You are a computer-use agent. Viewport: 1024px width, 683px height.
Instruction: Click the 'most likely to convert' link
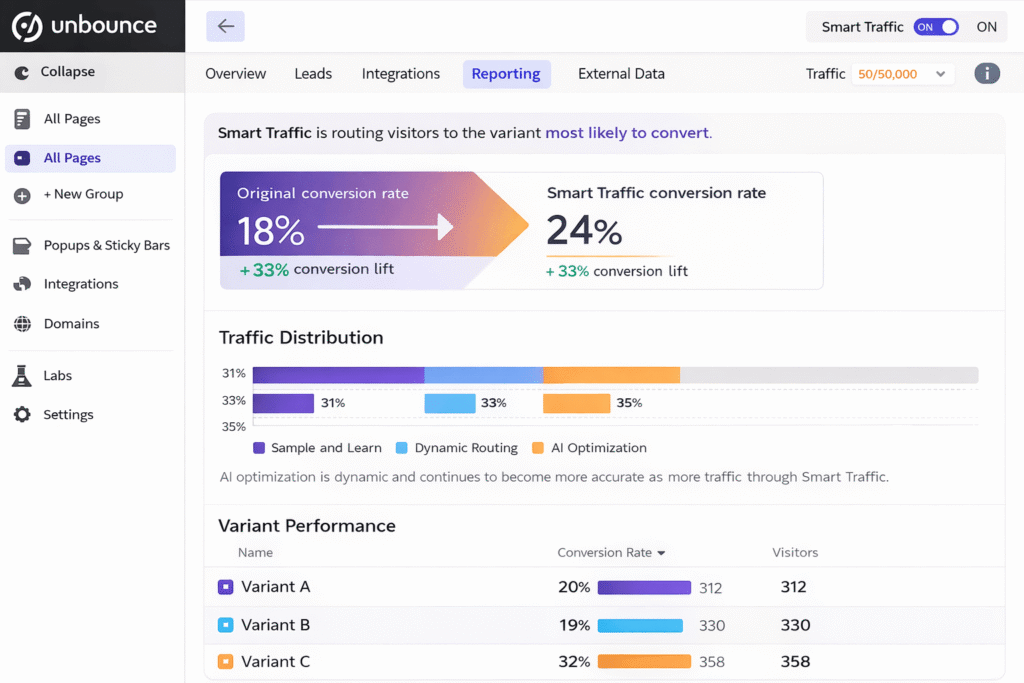tap(627, 131)
